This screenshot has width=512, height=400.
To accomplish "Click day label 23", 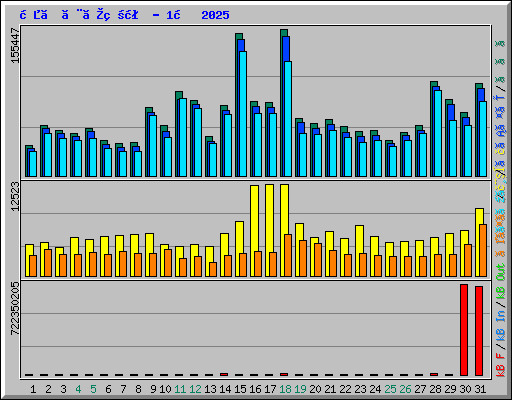I will pos(360,389).
